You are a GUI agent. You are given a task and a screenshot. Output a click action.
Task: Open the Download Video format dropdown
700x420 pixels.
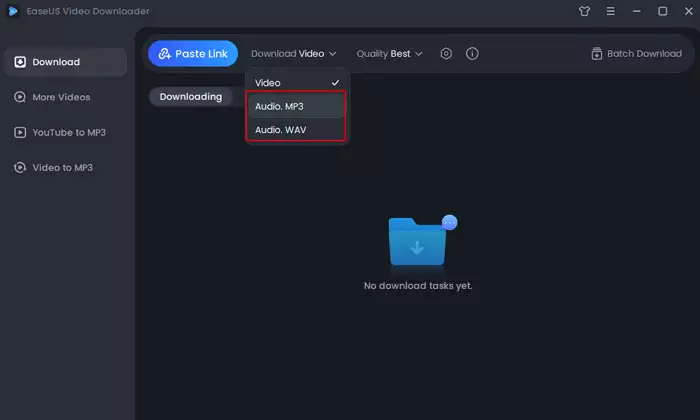coord(293,54)
